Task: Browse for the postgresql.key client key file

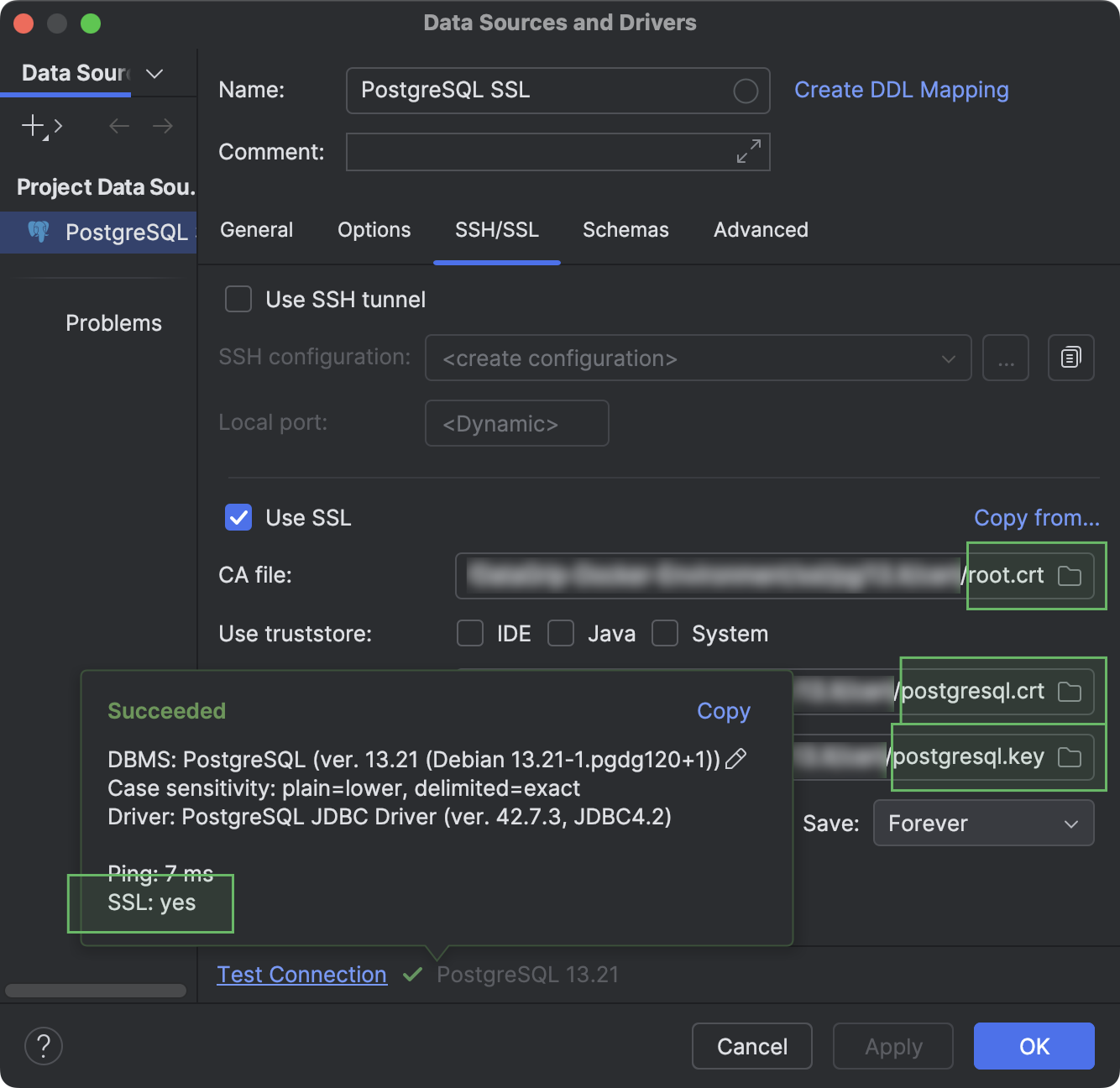Action: click(x=1070, y=756)
